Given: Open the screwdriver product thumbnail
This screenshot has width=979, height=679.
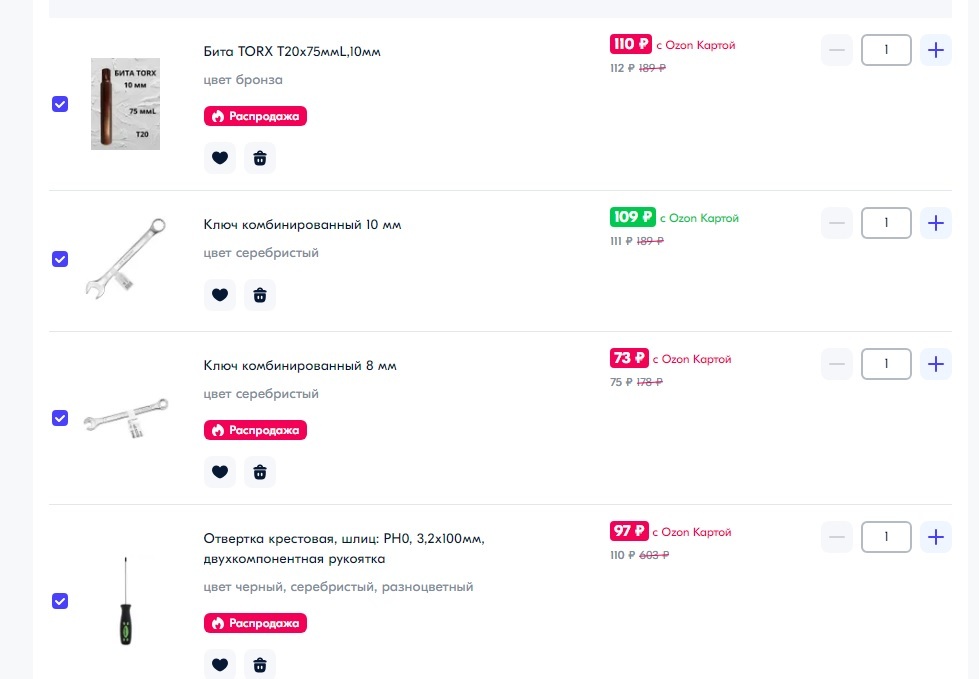Looking at the screenshot, I should pos(126,600).
